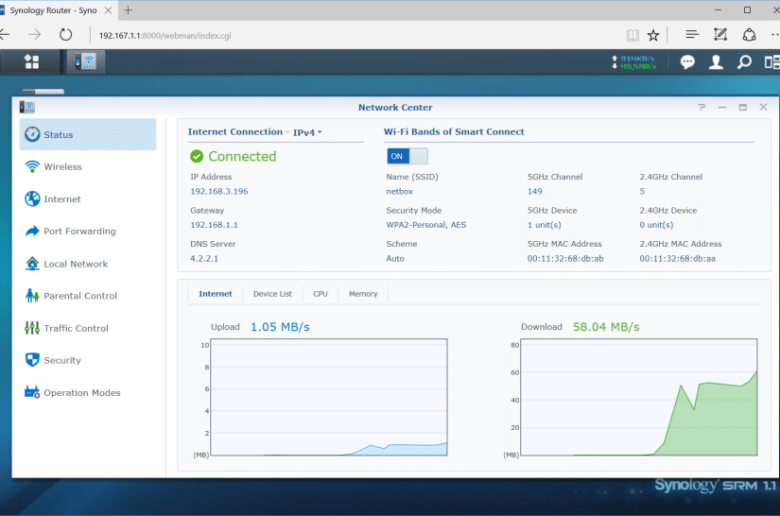Open the Traffic Control section
Viewport: 780px width, 516px height.
[88, 328]
